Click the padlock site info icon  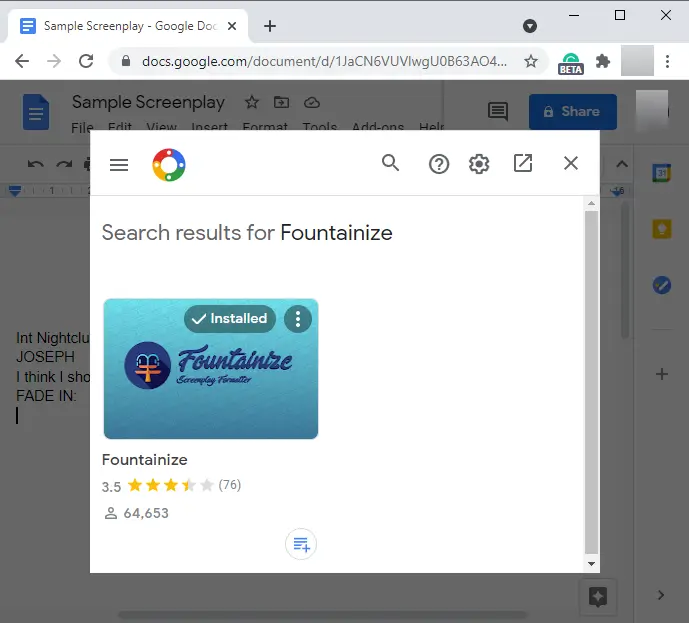tap(126, 61)
